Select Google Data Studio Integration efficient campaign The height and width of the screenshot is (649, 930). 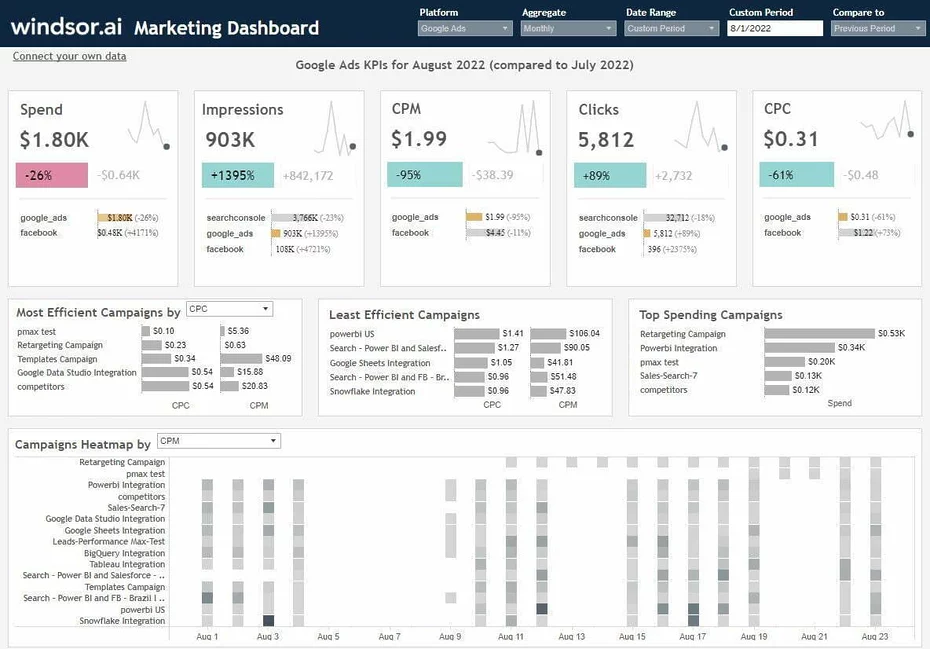[x=77, y=373]
